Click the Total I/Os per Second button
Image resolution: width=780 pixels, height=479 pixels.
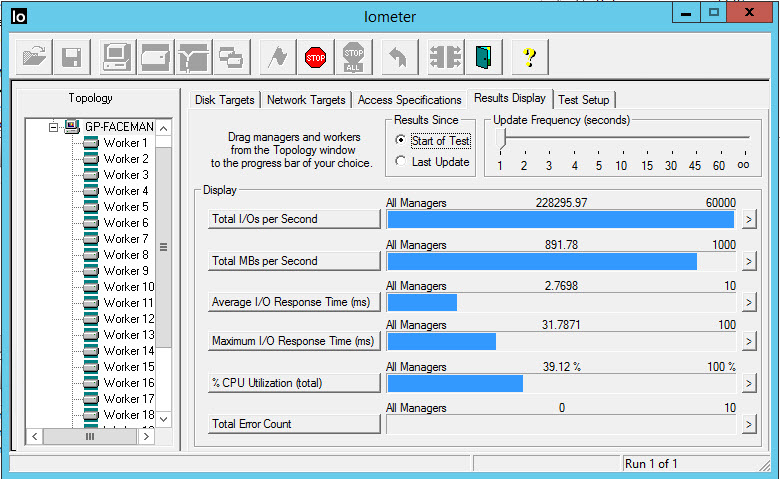[294, 219]
